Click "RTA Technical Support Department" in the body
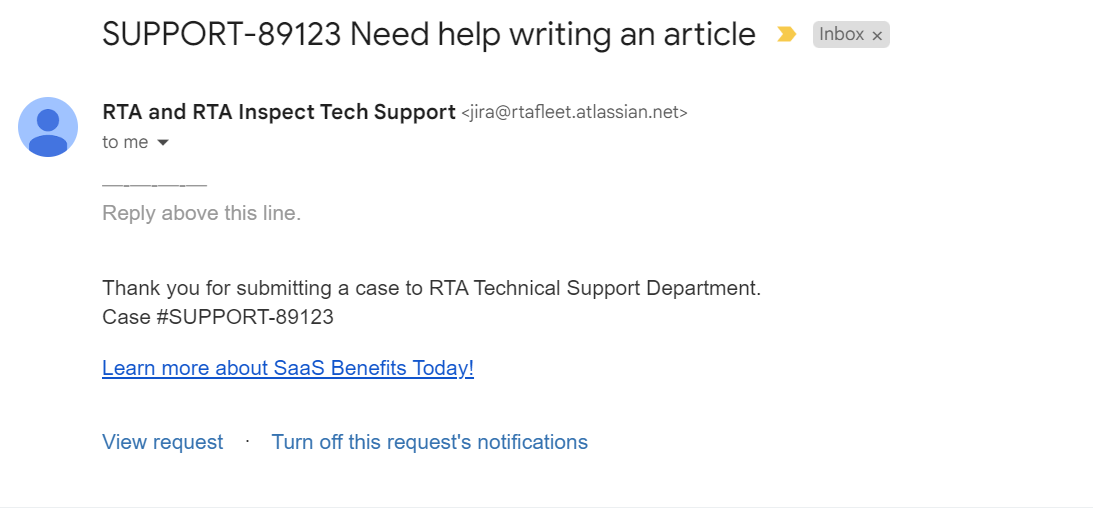1093x522 pixels. [594, 288]
